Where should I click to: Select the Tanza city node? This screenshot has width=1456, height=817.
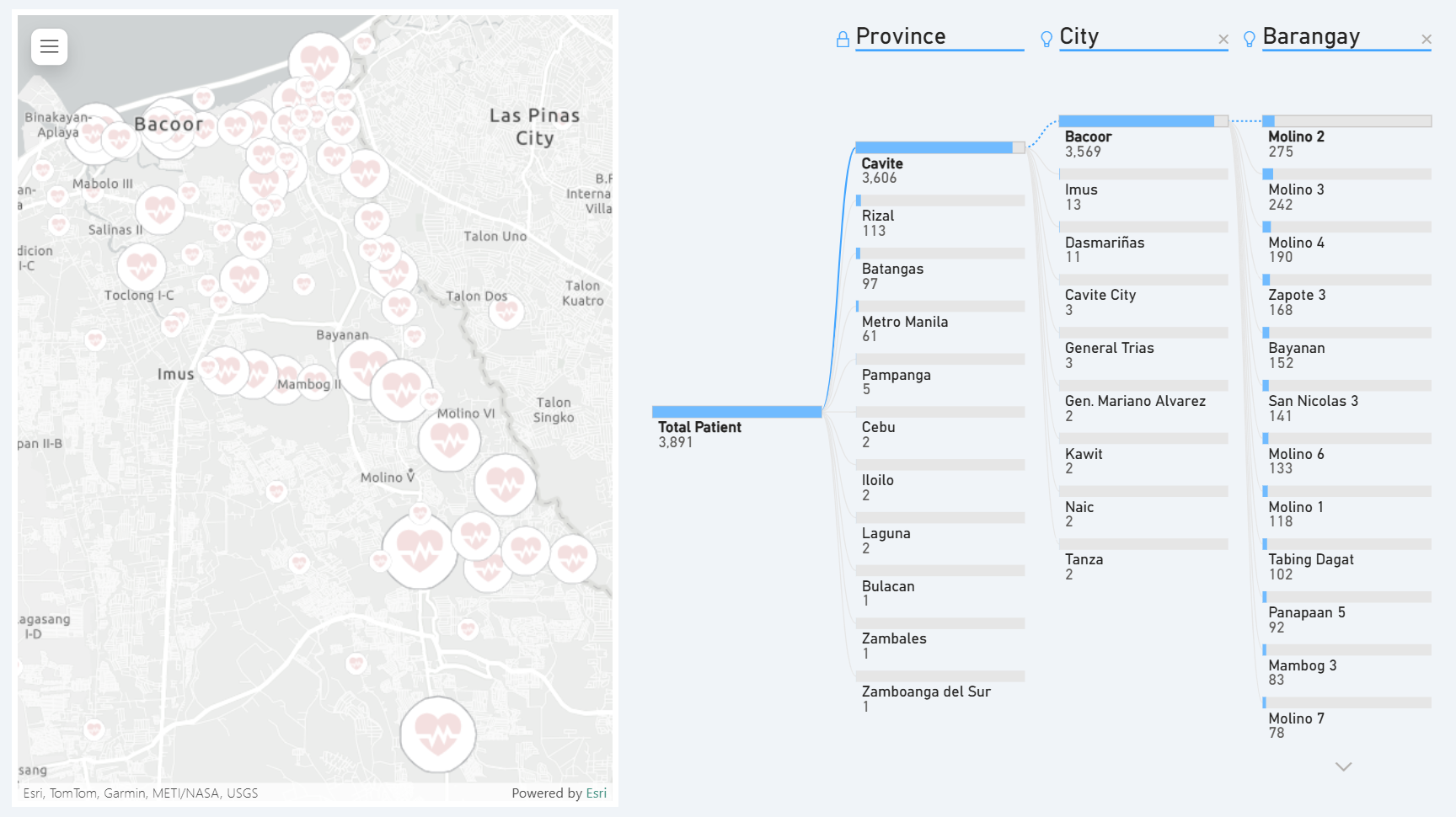(1143, 561)
